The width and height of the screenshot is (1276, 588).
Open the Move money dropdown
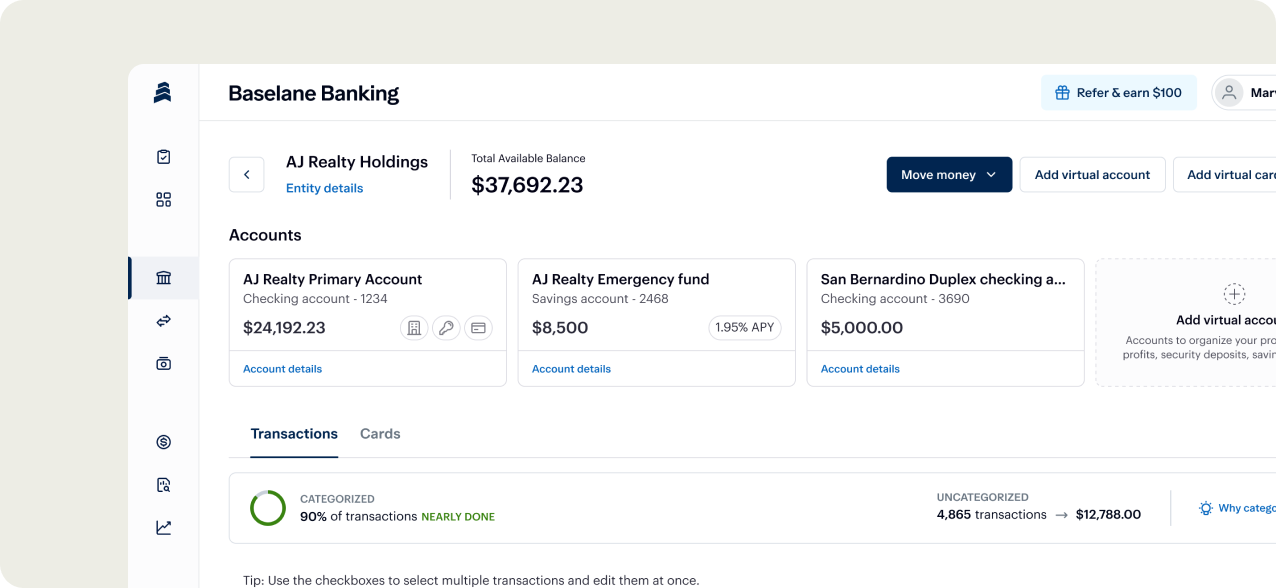tap(949, 175)
